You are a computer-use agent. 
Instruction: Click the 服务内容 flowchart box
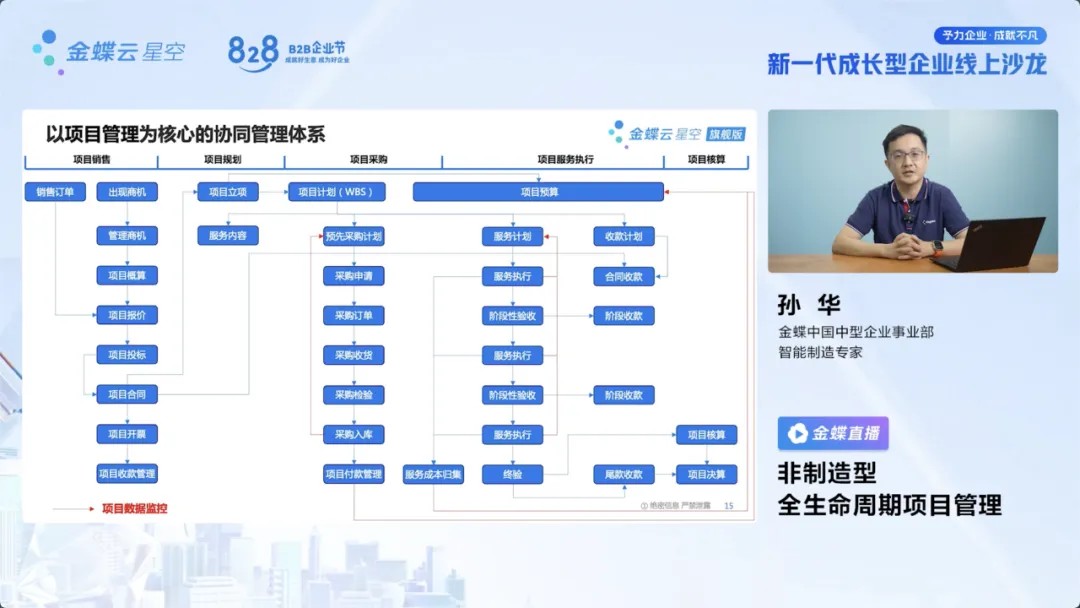pos(228,235)
